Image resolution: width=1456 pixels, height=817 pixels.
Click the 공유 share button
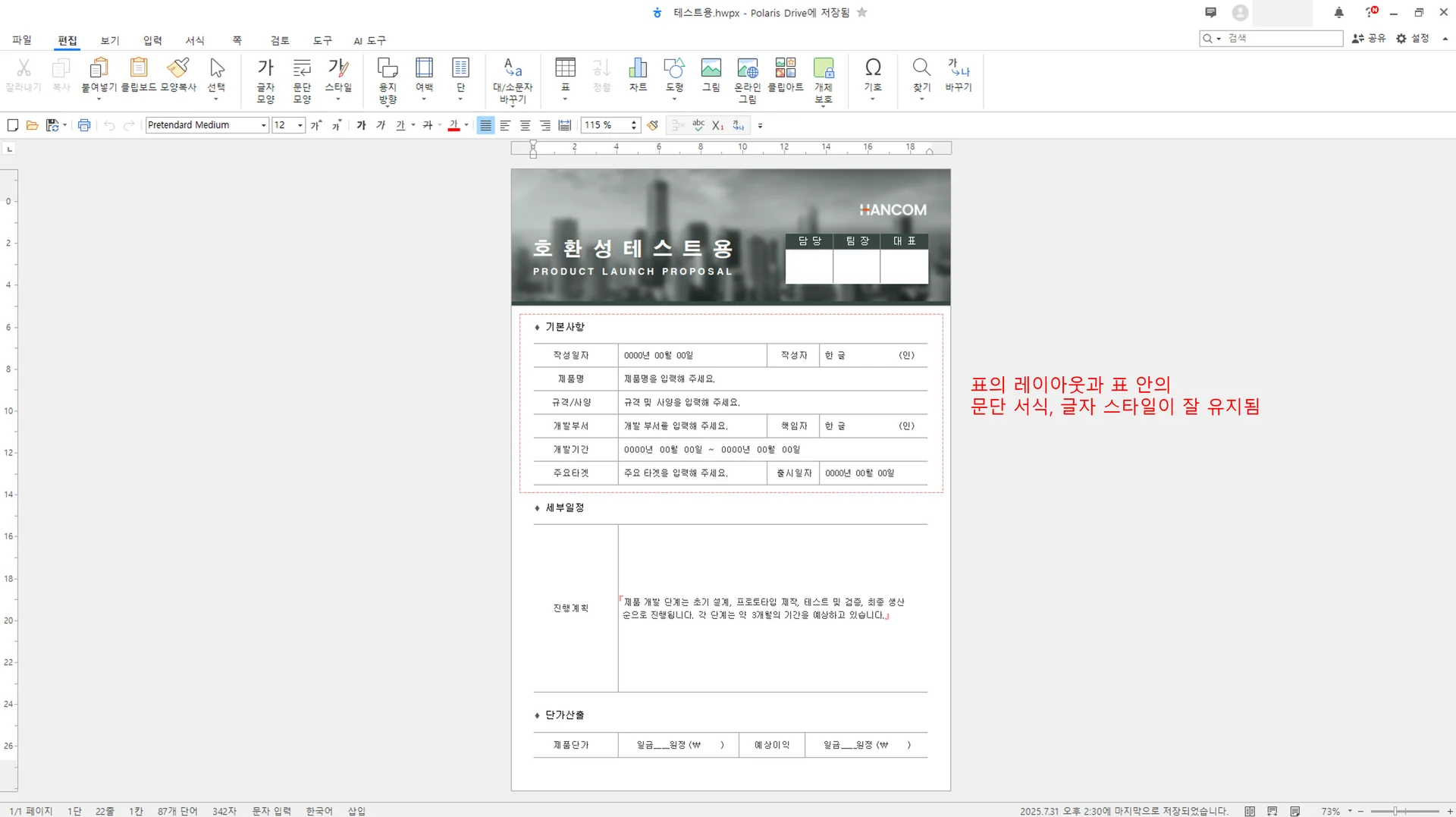1370,38
